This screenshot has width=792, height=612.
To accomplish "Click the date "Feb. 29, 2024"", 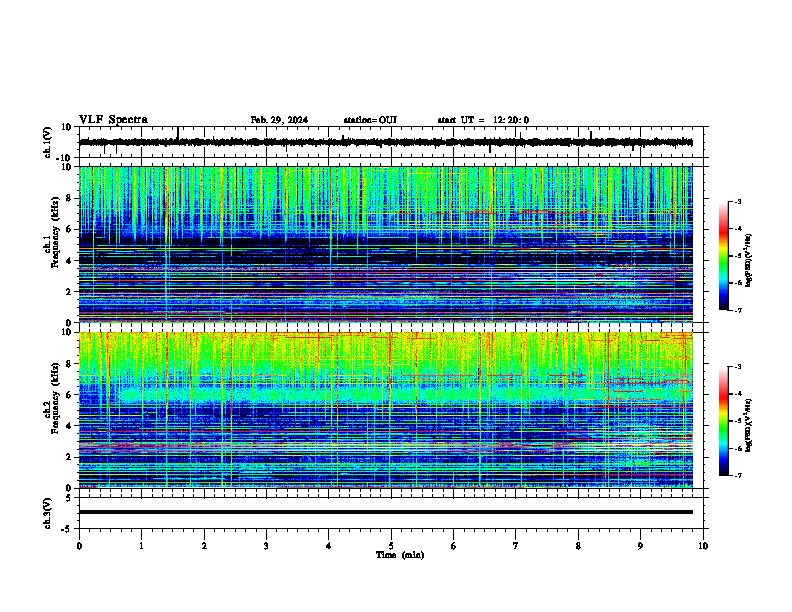I will 279,120.
